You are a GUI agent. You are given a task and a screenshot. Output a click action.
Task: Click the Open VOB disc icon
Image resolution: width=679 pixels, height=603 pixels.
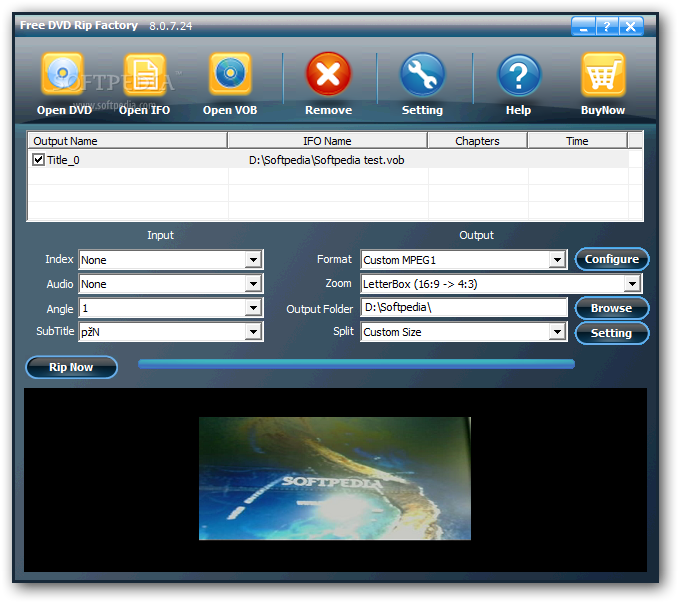tap(230, 74)
